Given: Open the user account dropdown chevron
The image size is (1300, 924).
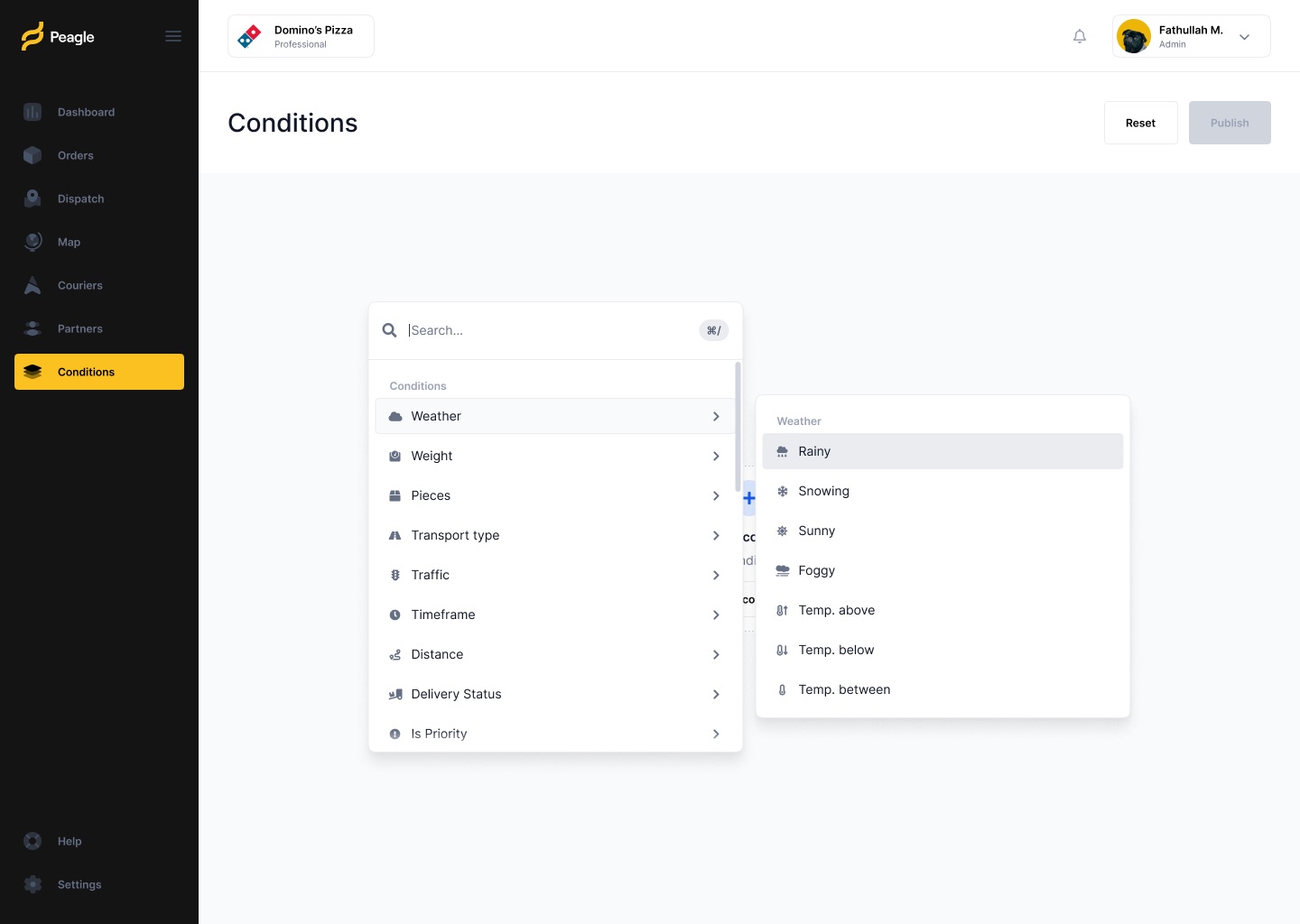Looking at the screenshot, I should [x=1244, y=37].
